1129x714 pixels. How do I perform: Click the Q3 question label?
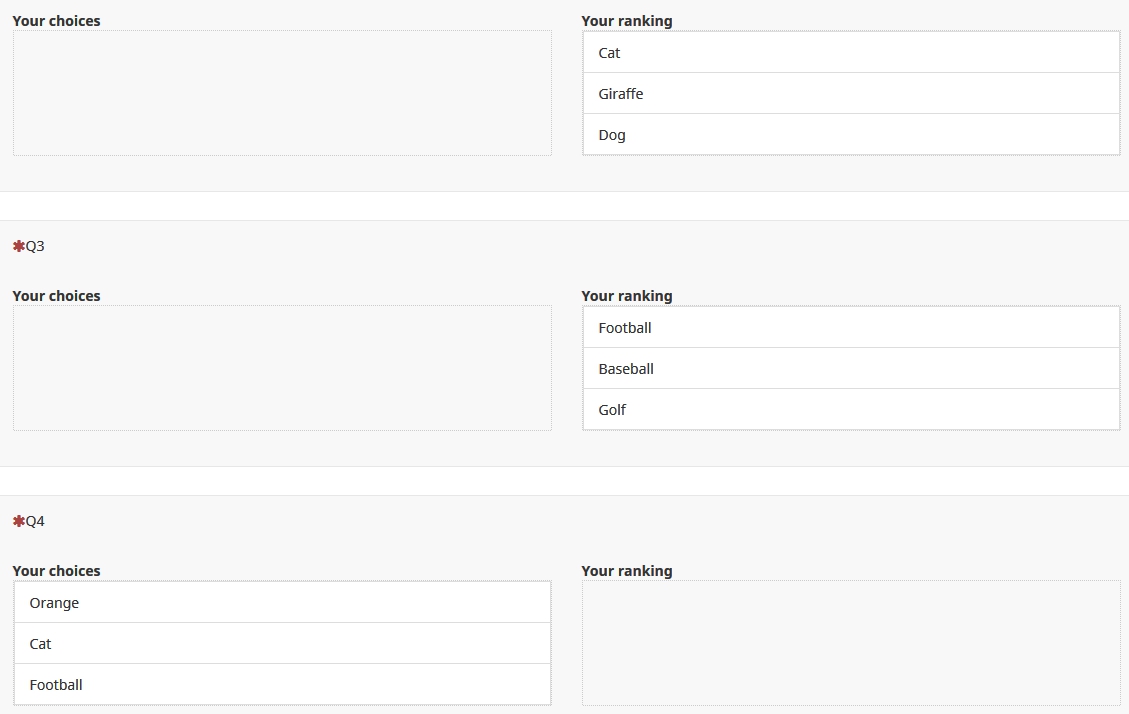(35, 246)
